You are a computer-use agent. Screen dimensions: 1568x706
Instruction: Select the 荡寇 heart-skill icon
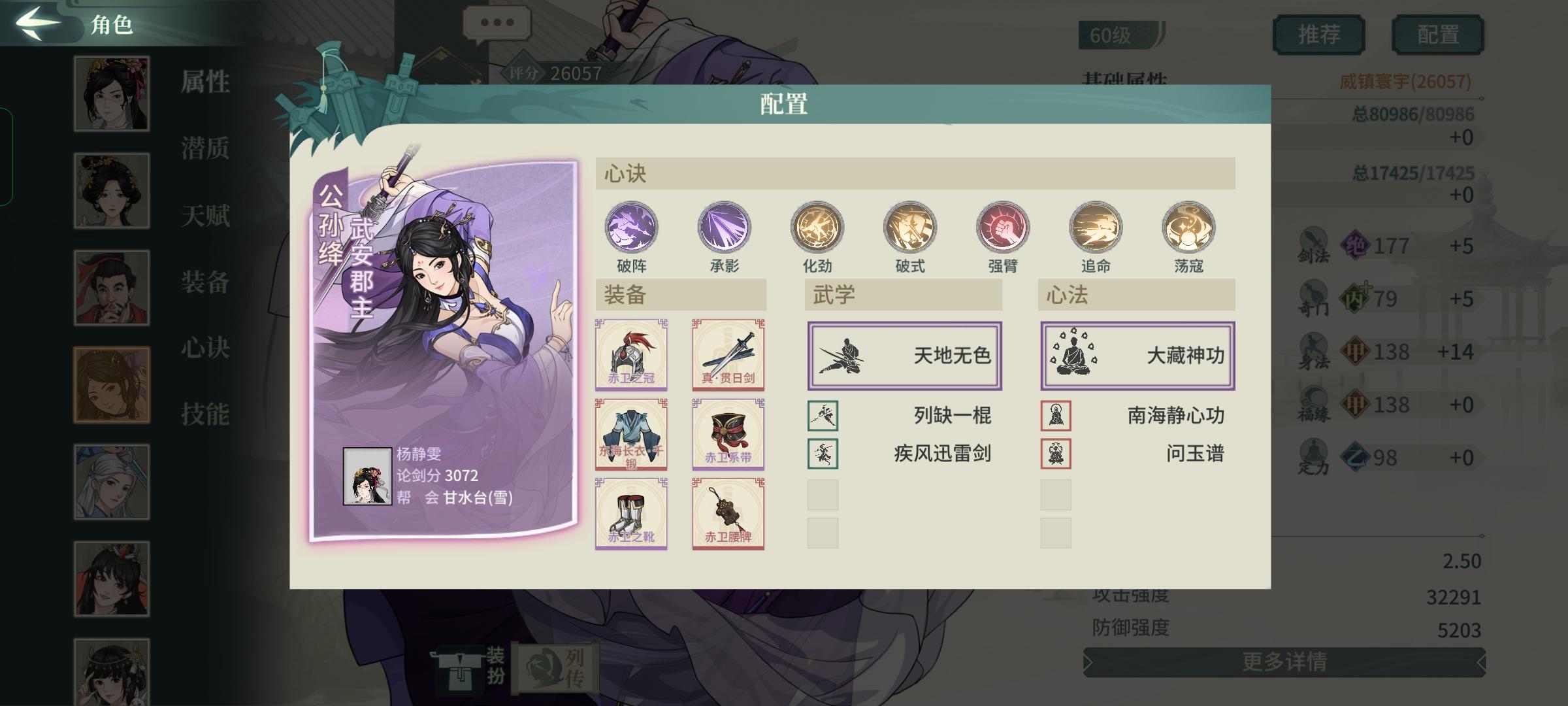pyautogui.click(x=1188, y=227)
